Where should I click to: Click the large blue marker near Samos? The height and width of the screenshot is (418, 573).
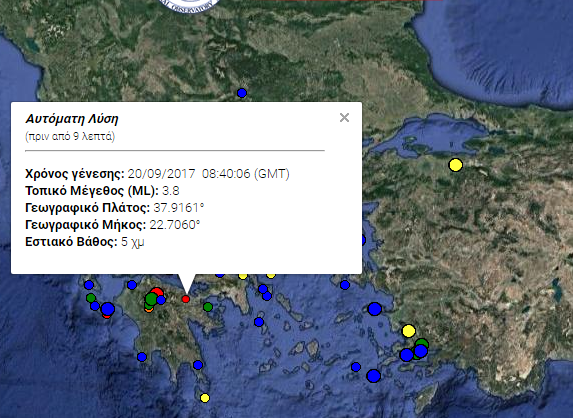click(375, 309)
